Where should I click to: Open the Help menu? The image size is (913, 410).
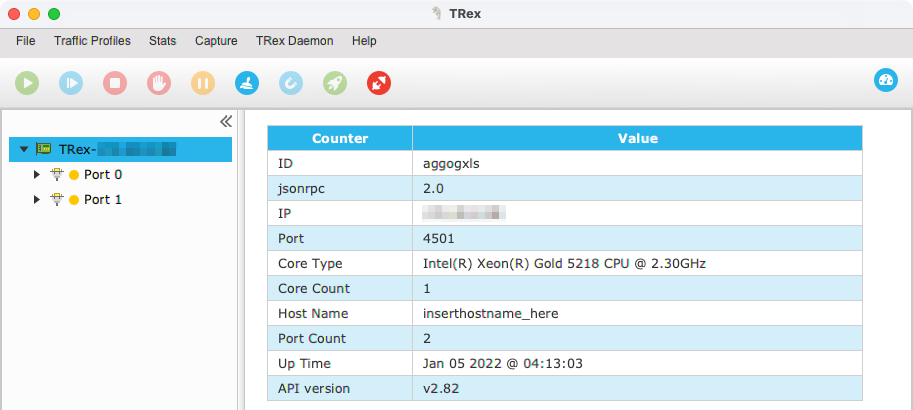click(364, 41)
